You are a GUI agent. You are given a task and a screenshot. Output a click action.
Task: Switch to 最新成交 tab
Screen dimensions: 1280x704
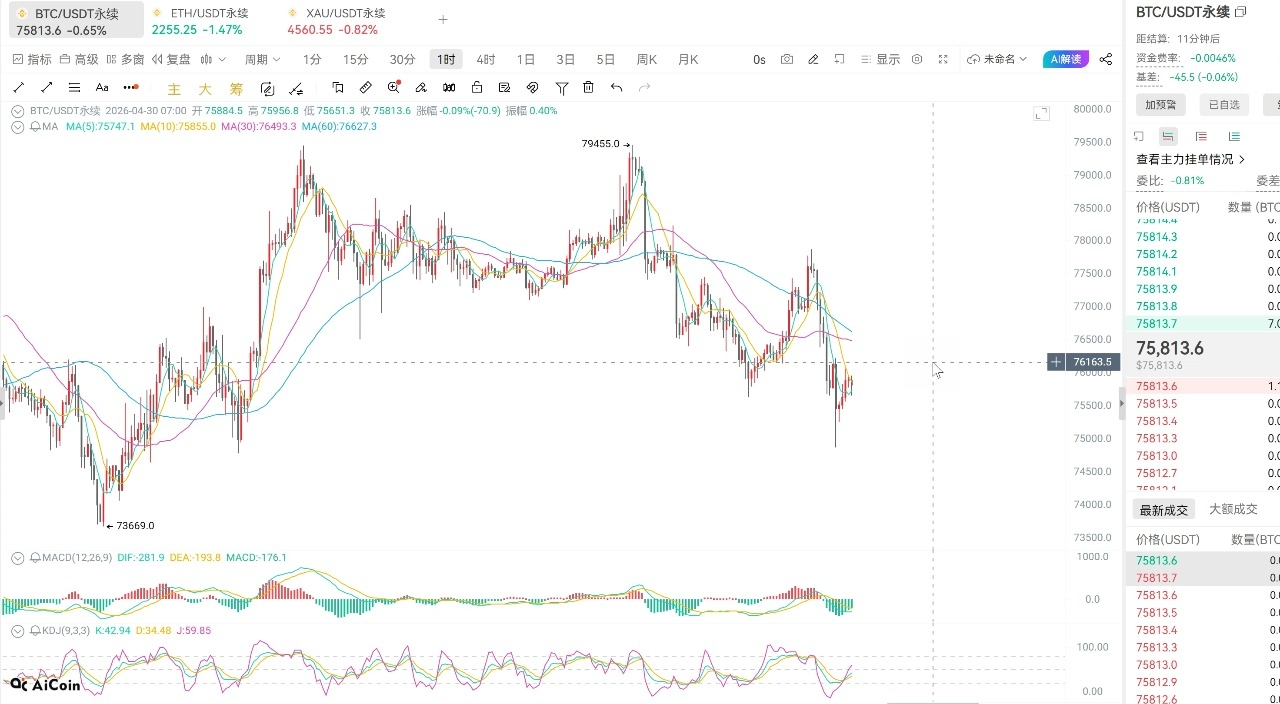click(1164, 509)
